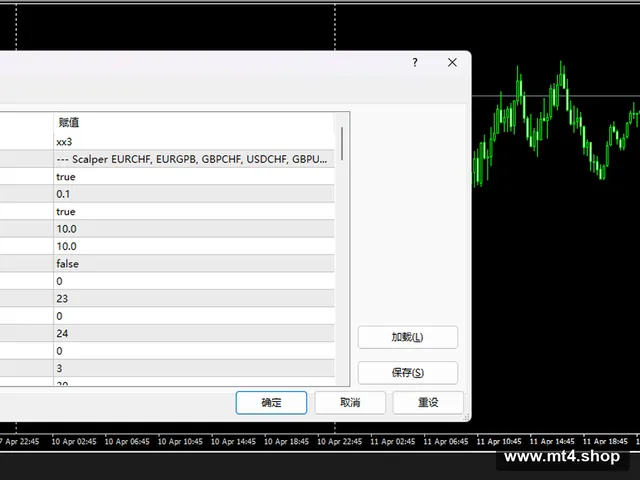
Task: Select the true value above 0.1
Action: 194,177
